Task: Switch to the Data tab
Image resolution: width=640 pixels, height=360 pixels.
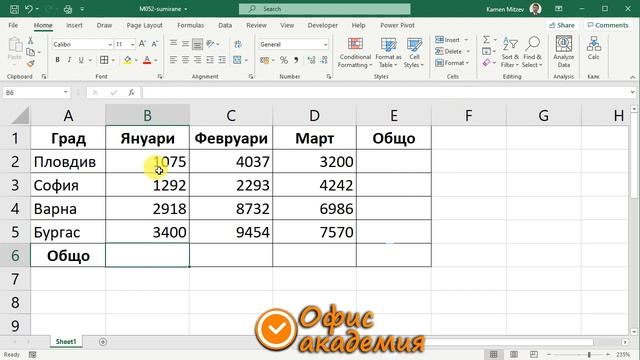Action: click(x=225, y=25)
